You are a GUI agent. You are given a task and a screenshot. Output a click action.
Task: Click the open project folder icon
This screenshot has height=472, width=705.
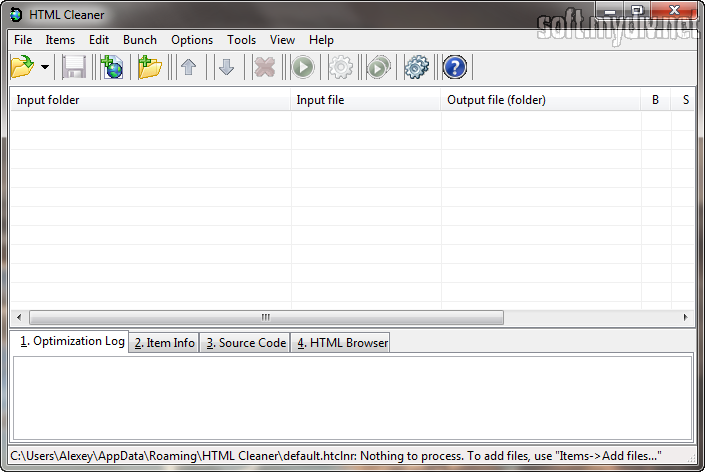[x=22, y=68]
